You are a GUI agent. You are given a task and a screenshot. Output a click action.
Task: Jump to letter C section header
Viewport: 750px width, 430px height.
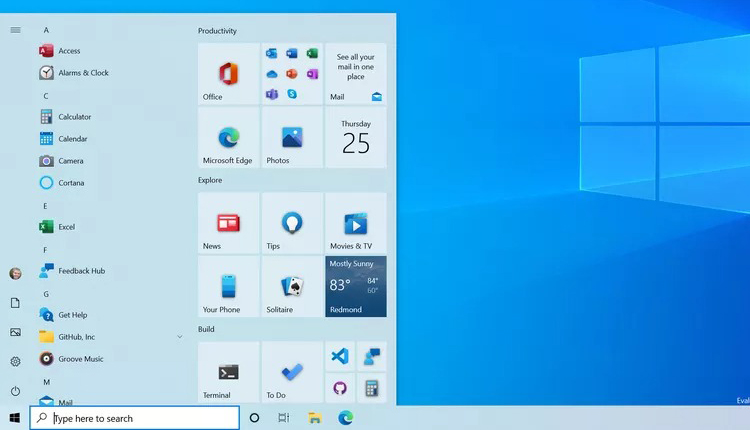(46, 96)
